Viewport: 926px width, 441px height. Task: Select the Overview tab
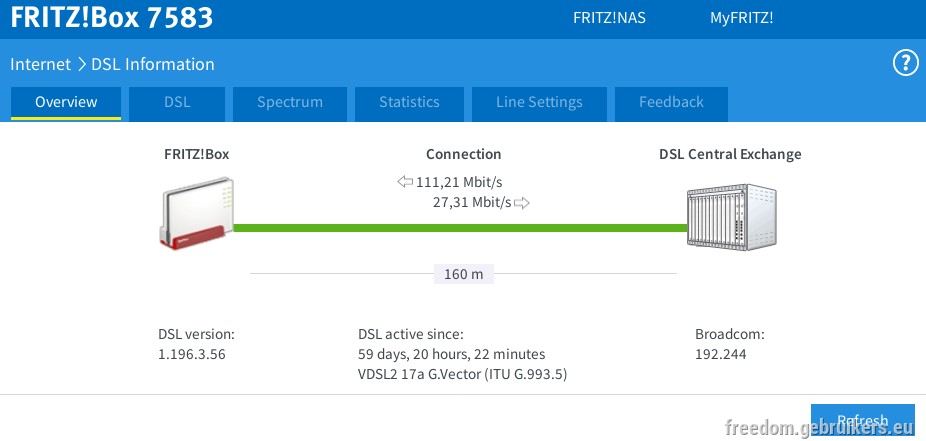(66, 103)
